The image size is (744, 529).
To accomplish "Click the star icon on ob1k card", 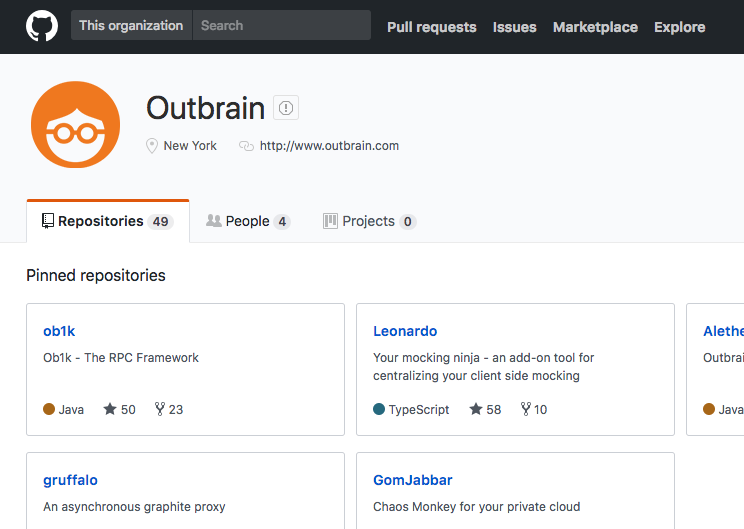I will pyautogui.click(x=110, y=409).
